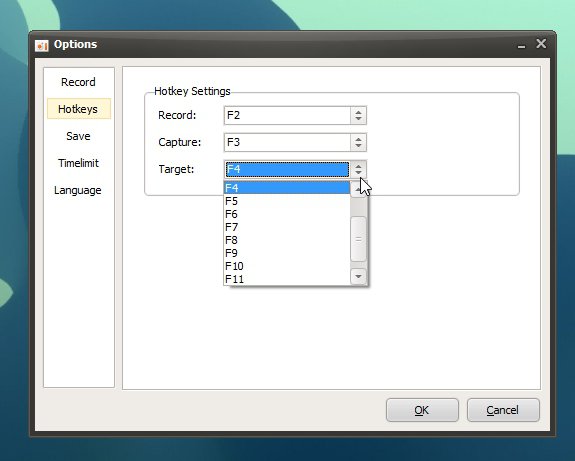575x461 pixels.
Task: Choose F8 in the dropdown list
Action: [x=287, y=240]
